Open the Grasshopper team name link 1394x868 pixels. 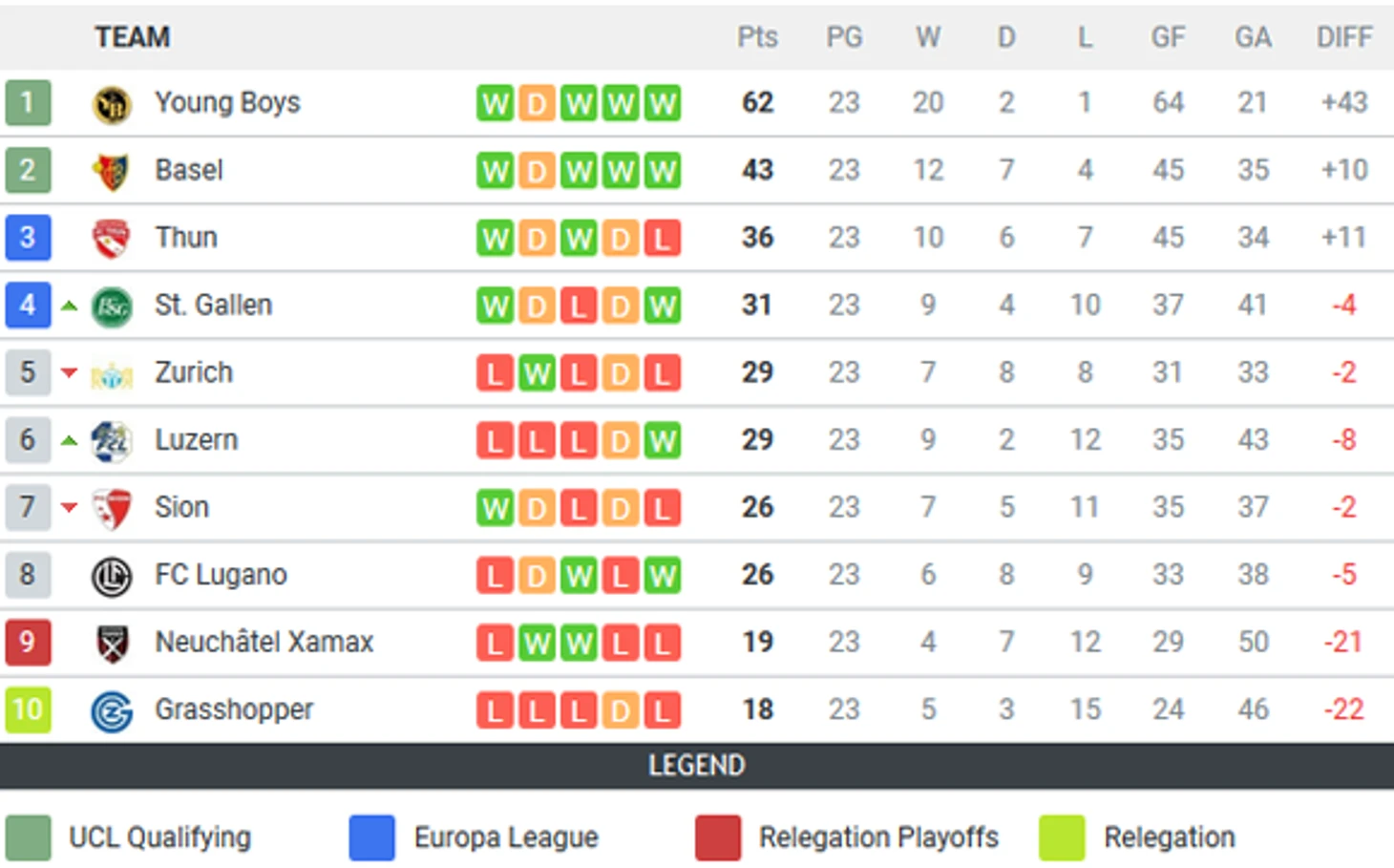coord(234,709)
